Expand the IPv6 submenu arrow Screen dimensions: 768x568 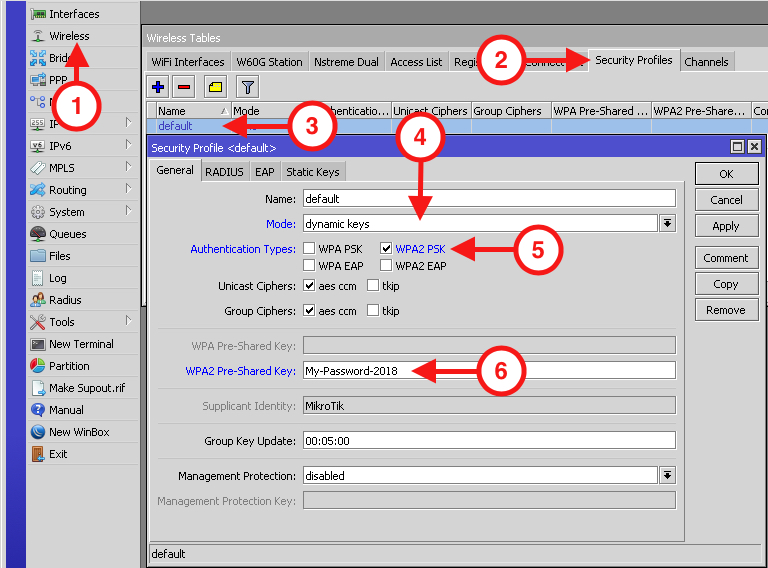tap(128, 144)
